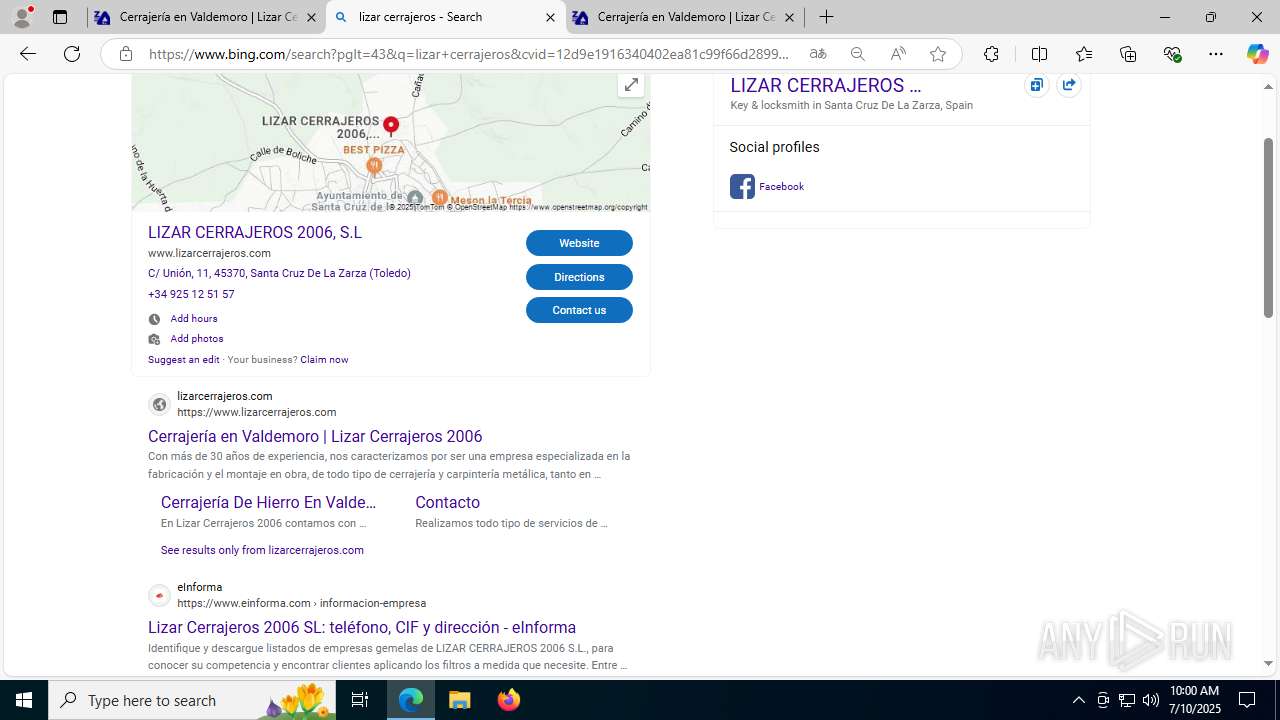
Task: Click the taskbar search box
Action: point(192,700)
